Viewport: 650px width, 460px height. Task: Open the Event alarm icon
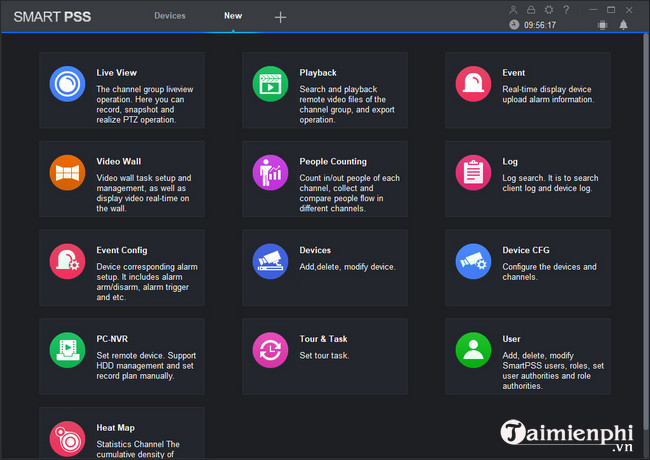point(473,84)
